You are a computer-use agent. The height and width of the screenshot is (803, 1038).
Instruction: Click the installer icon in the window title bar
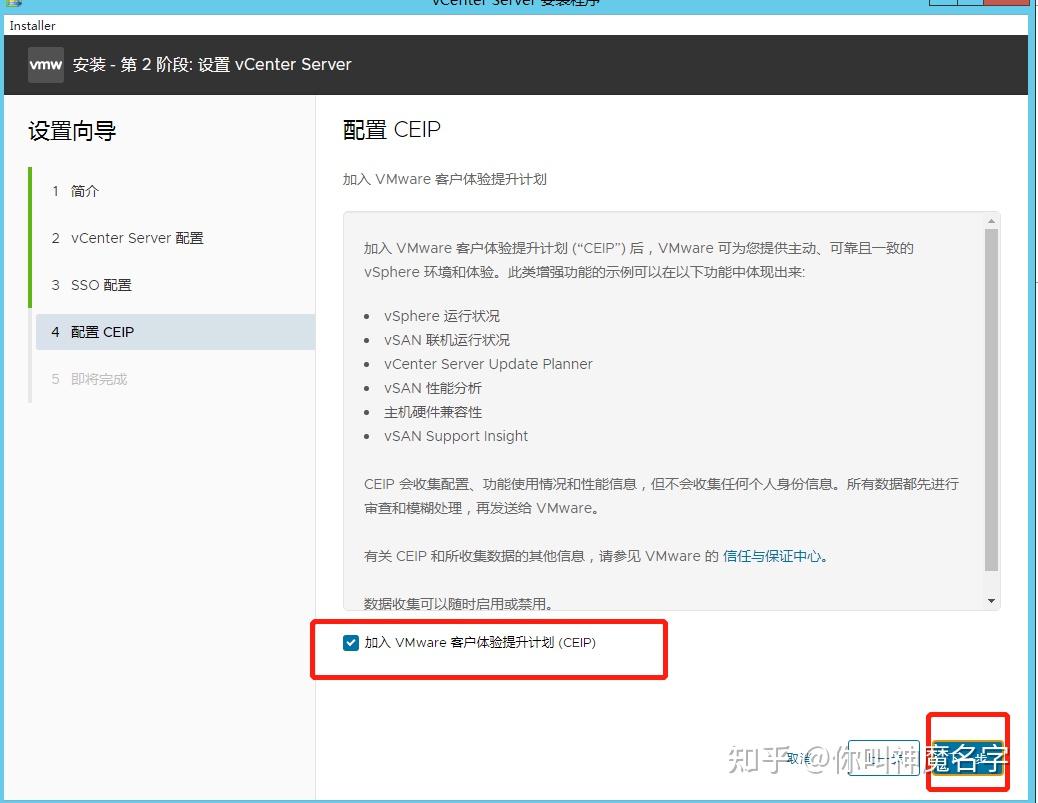tap(14, 5)
